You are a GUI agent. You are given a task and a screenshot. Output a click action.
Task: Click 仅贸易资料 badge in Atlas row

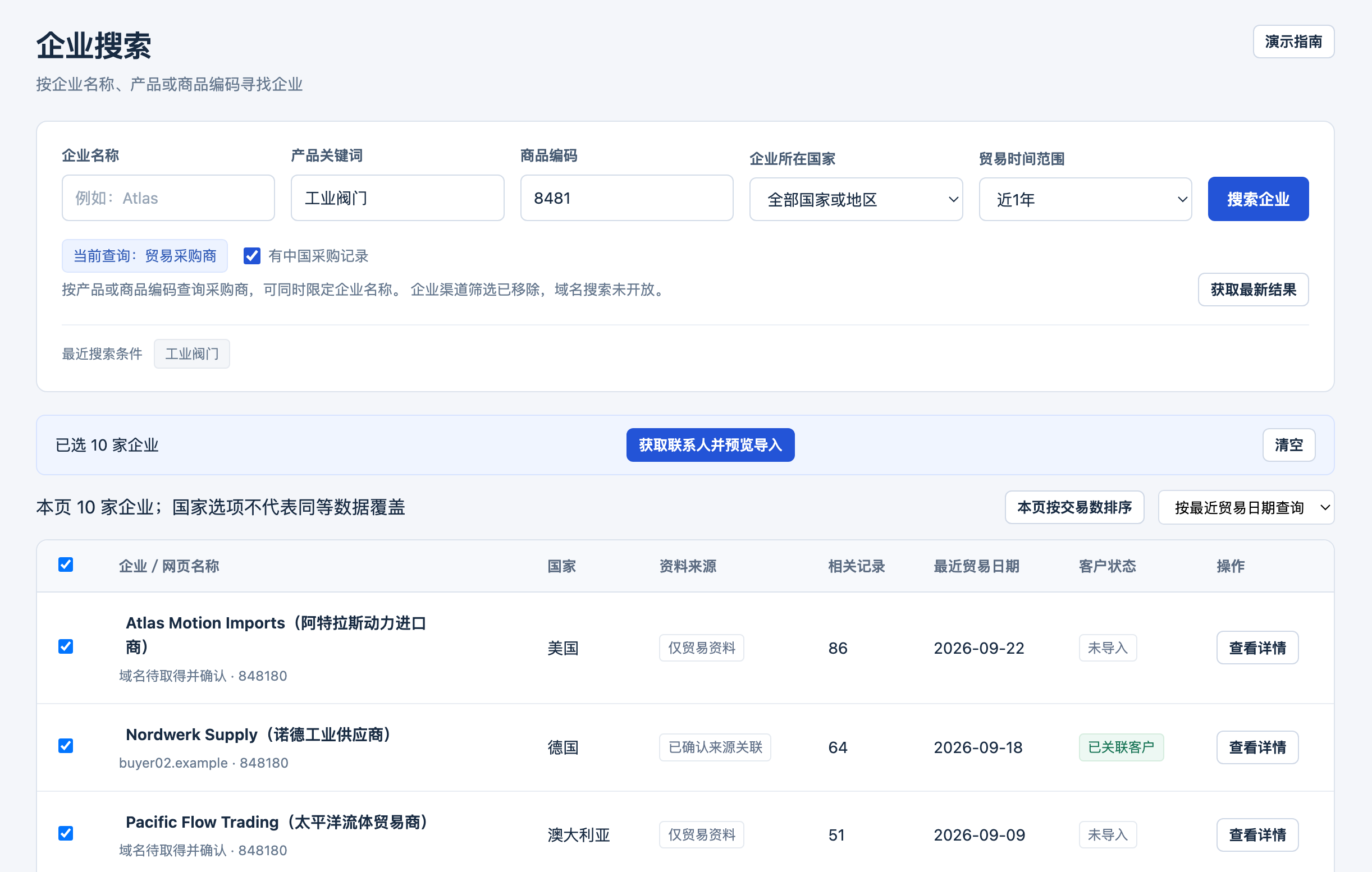[701, 648]
